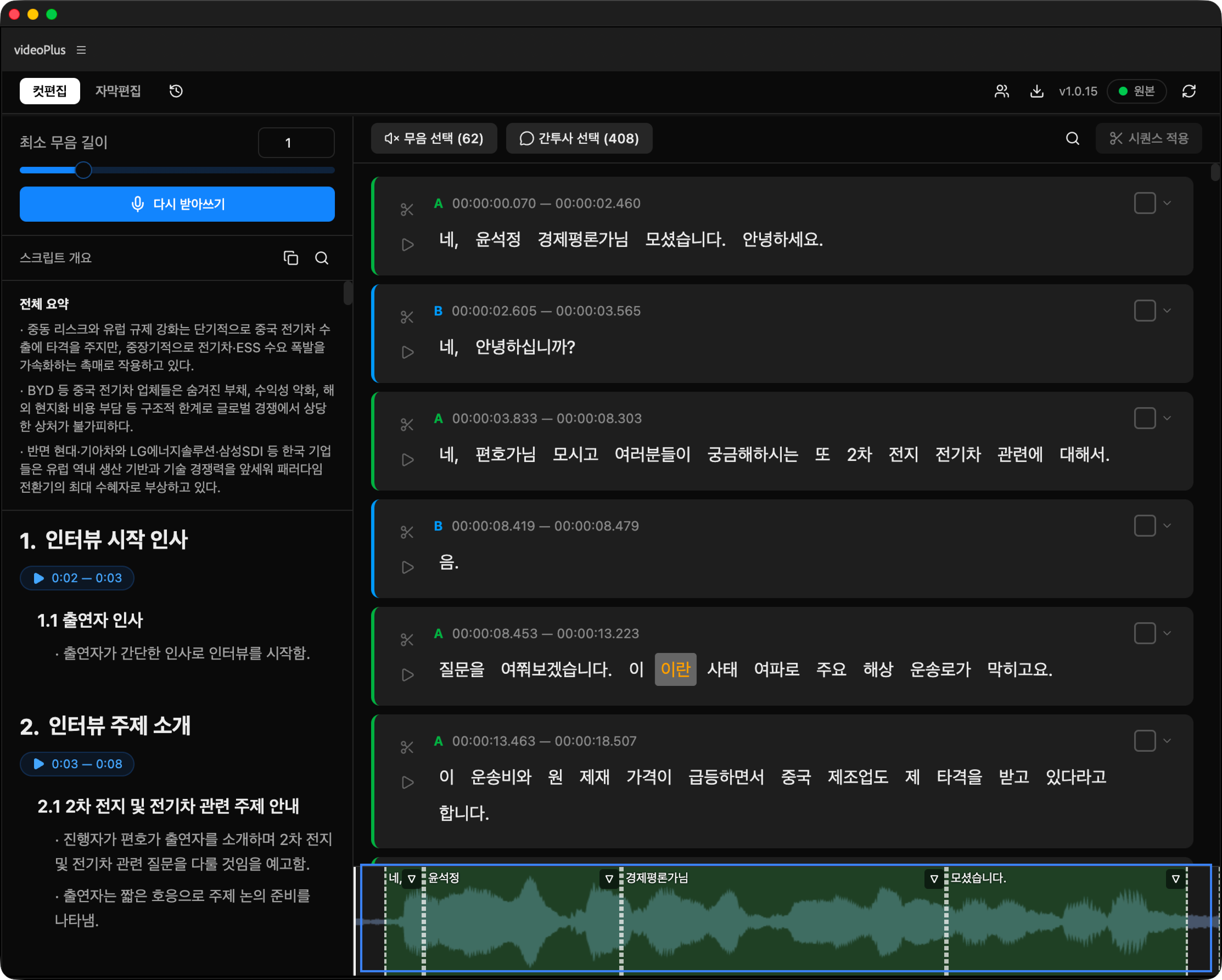Screen dimensions: 1222x980
Task: Open the users icon in header
Action: pos(1002,91)
